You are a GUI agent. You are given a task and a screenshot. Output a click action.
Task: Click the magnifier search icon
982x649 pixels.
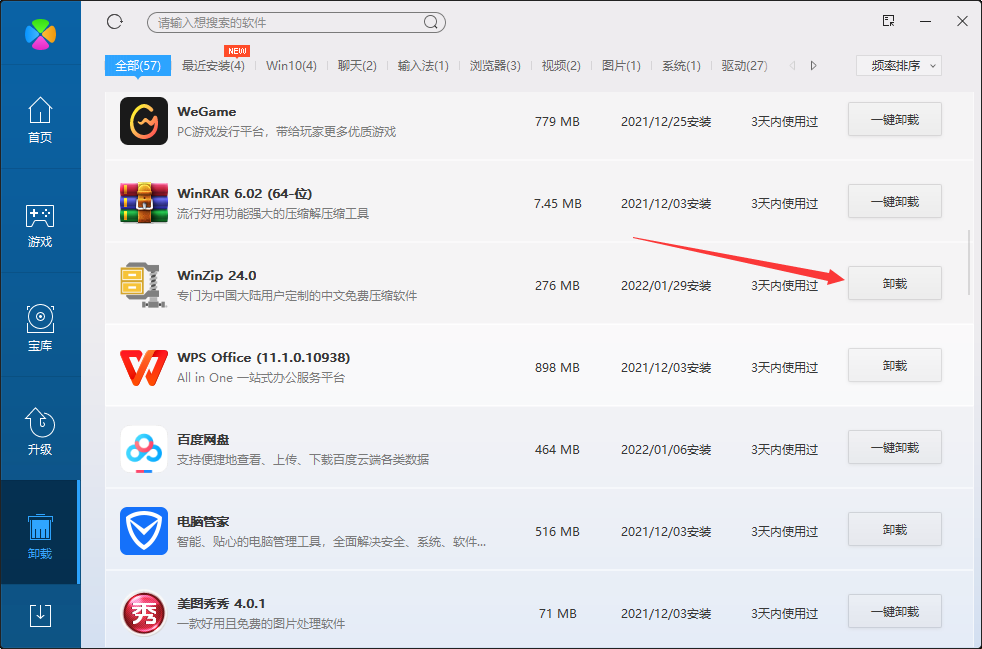[430, 23]
